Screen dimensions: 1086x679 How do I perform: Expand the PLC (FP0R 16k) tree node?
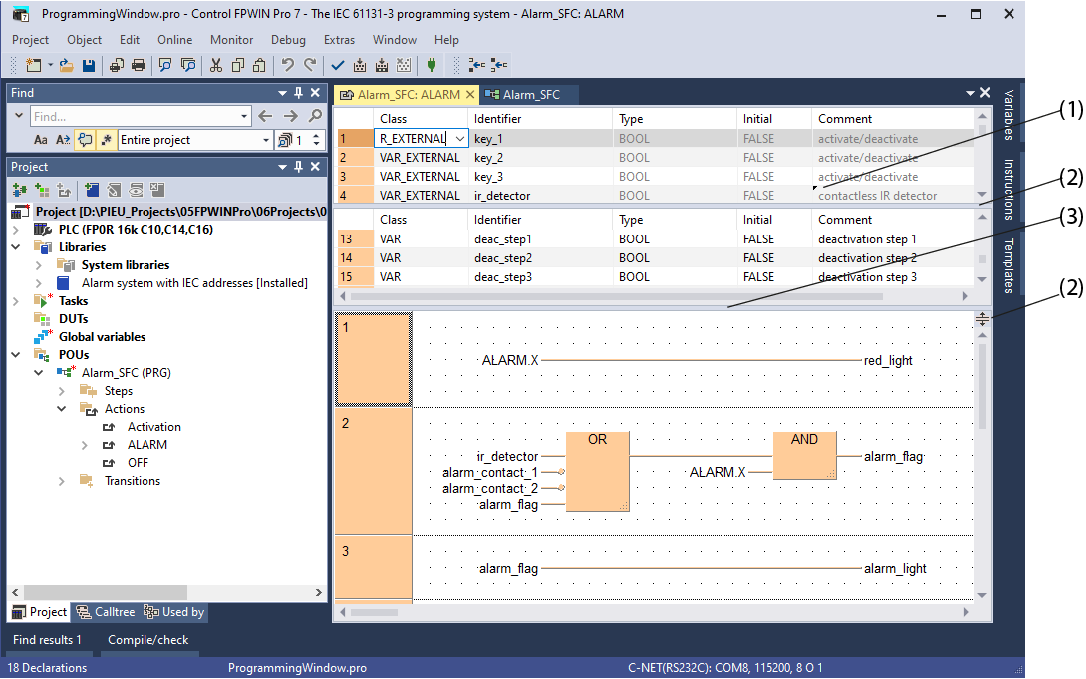coord(17,230)
